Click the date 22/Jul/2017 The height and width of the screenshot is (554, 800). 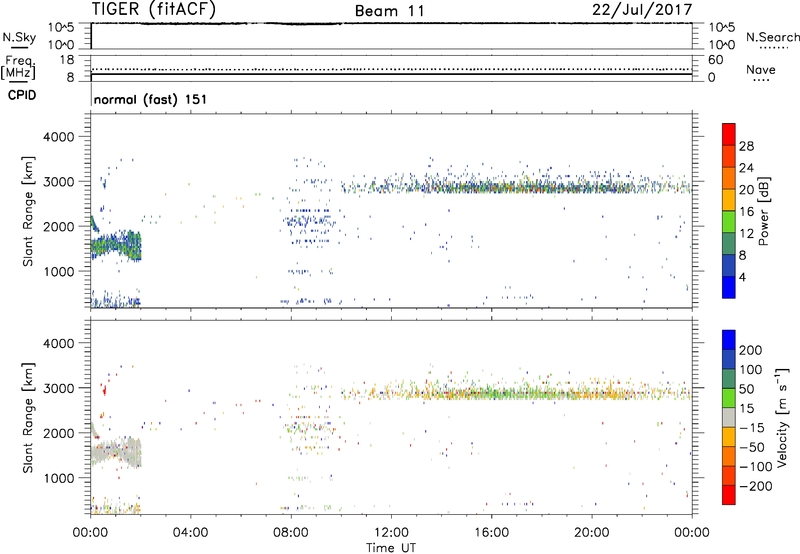pyautogui.click(x=642, y=9)
